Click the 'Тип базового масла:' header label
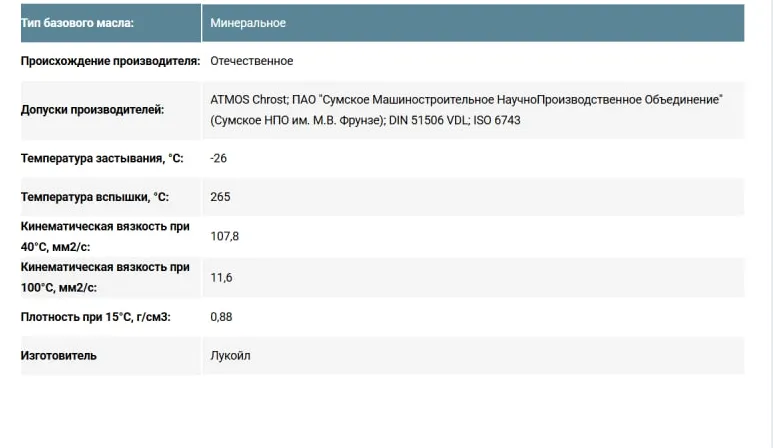Viewport: 773px width, 448px height. tap(77, 23)
